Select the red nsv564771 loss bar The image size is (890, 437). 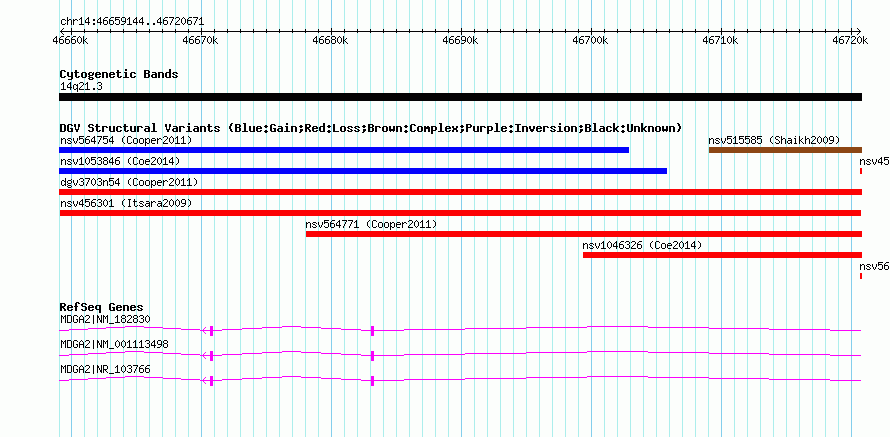point(584,234)
